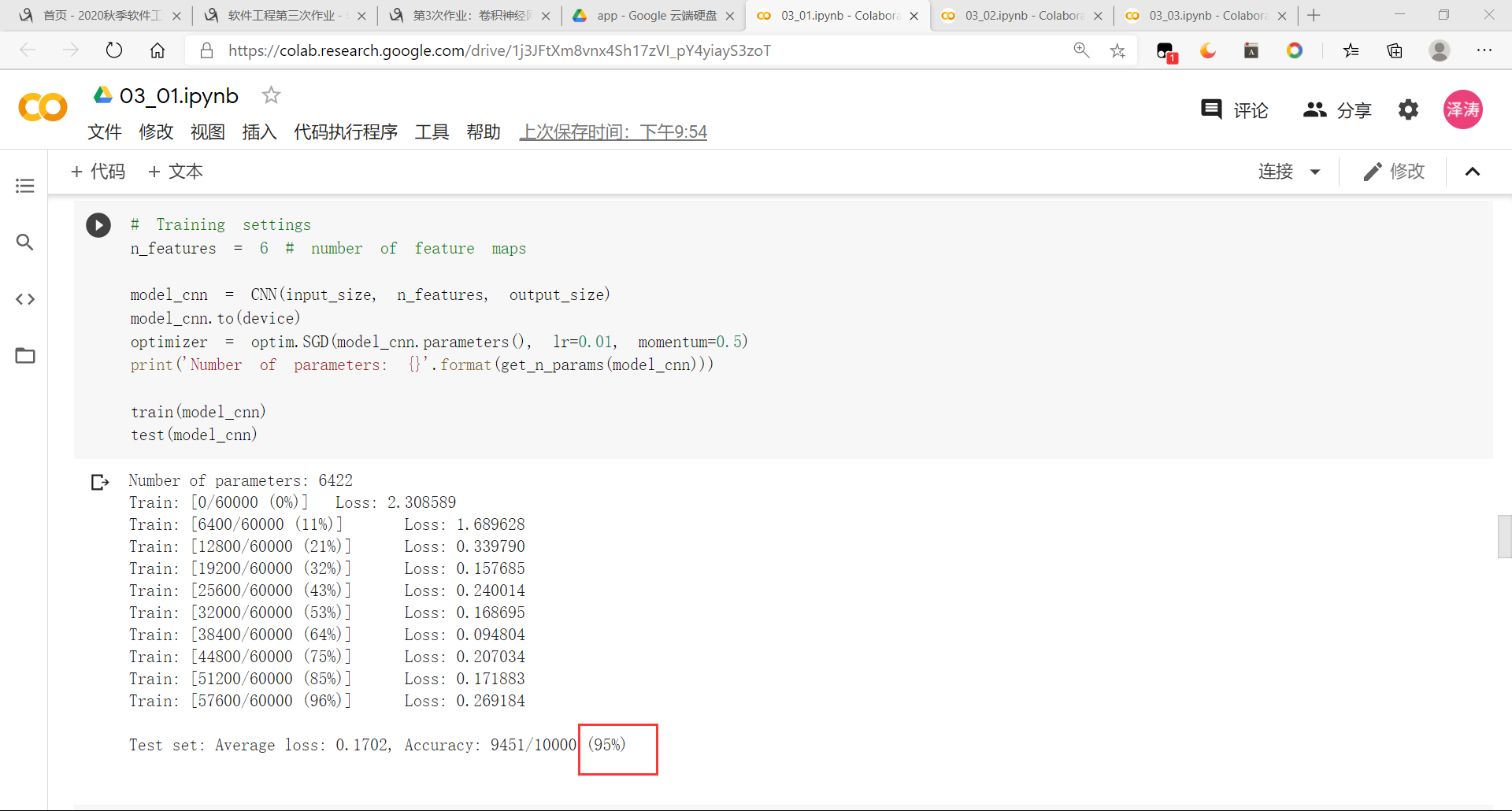1512x811 pixels.
Task: Expand the 连接 runtime dropdown arrow
Action: 1314,172
